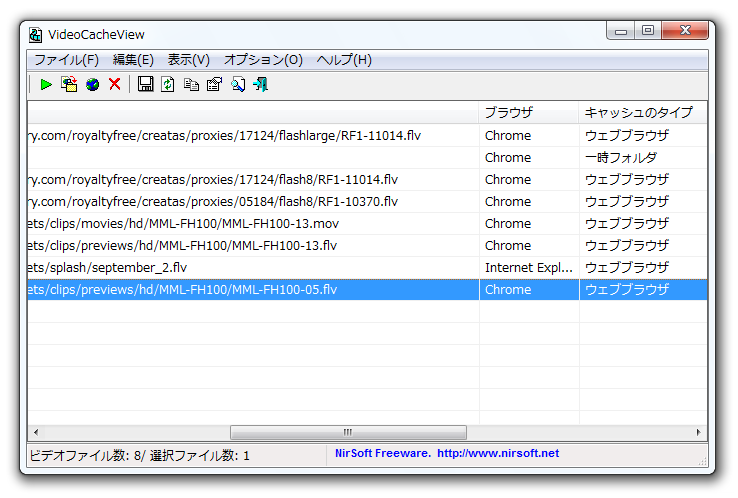This screenshot has width=738, height=498.
Task: Click the NirSoft Freeware status text
Action: [x=383, y=454]
